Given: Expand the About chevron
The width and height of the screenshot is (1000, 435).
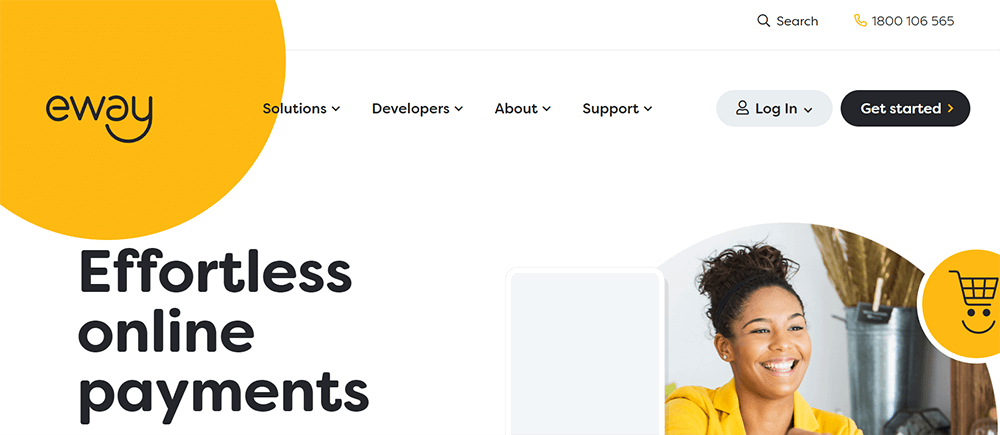Looking at the screenshot, I should pyautogui.click(x=547, y=109).
